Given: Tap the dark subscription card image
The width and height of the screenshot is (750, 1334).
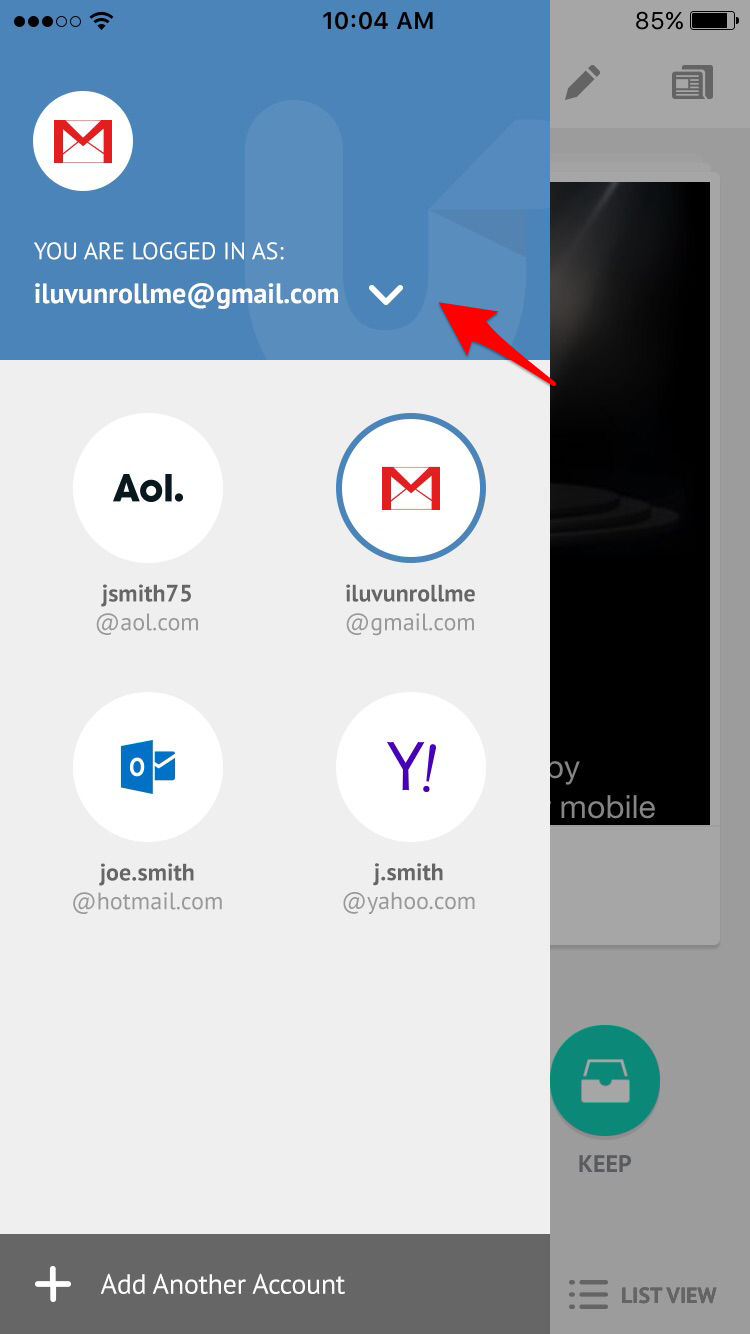Looking at the screenshot, I should pyautogui.click(x=630, y=503).
